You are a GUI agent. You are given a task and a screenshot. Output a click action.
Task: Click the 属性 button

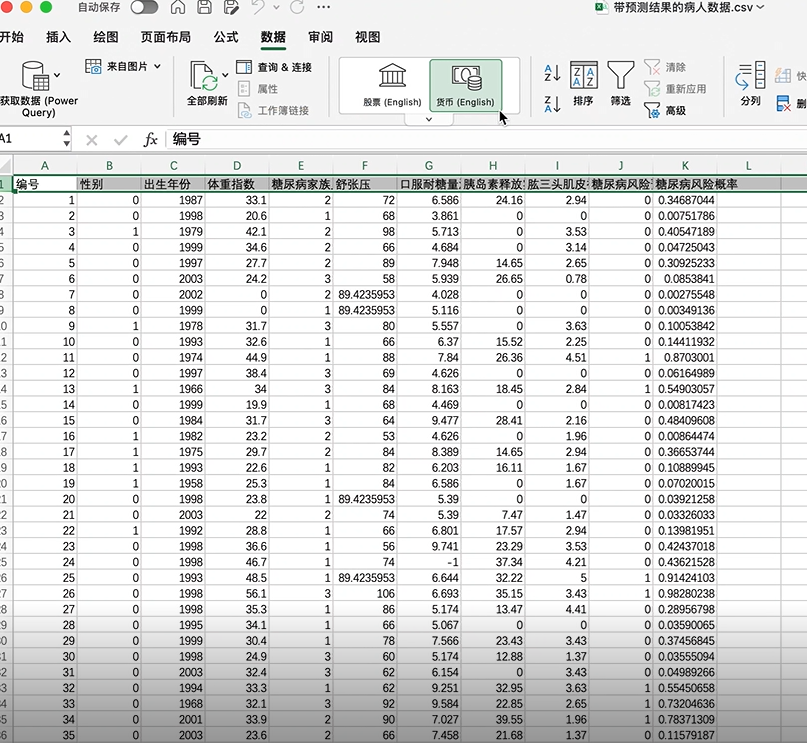(258, 89)
